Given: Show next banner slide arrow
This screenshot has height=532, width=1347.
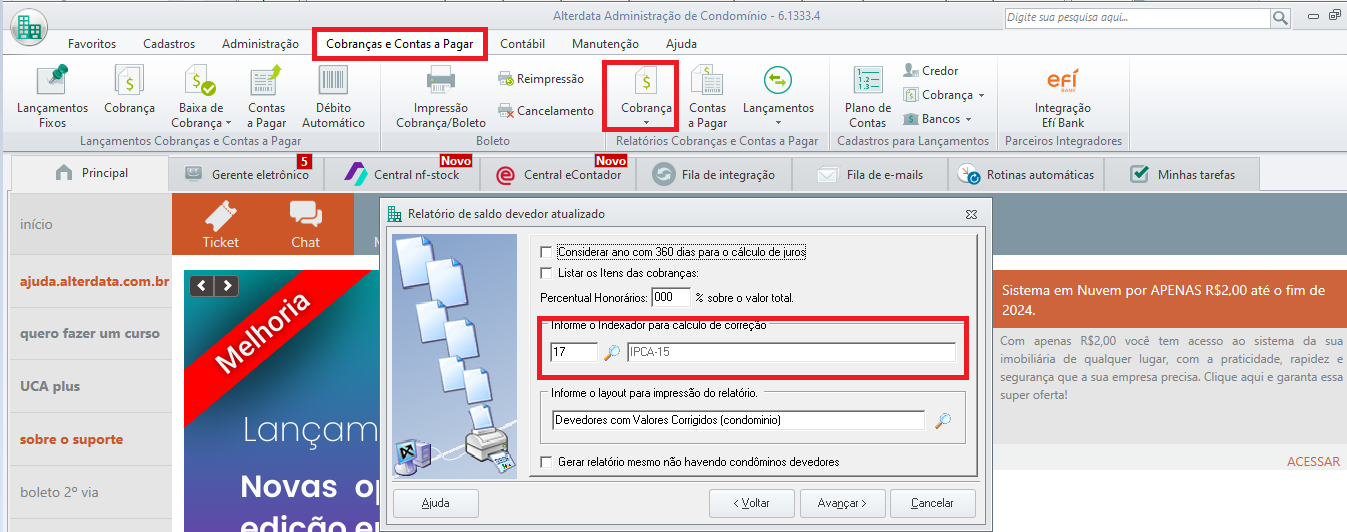Looking at the screenshot, I should point(227,286).
